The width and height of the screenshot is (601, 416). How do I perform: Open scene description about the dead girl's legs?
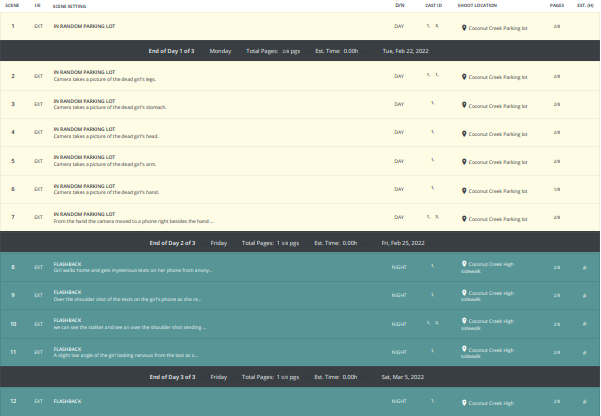click(x=105, y=79)
